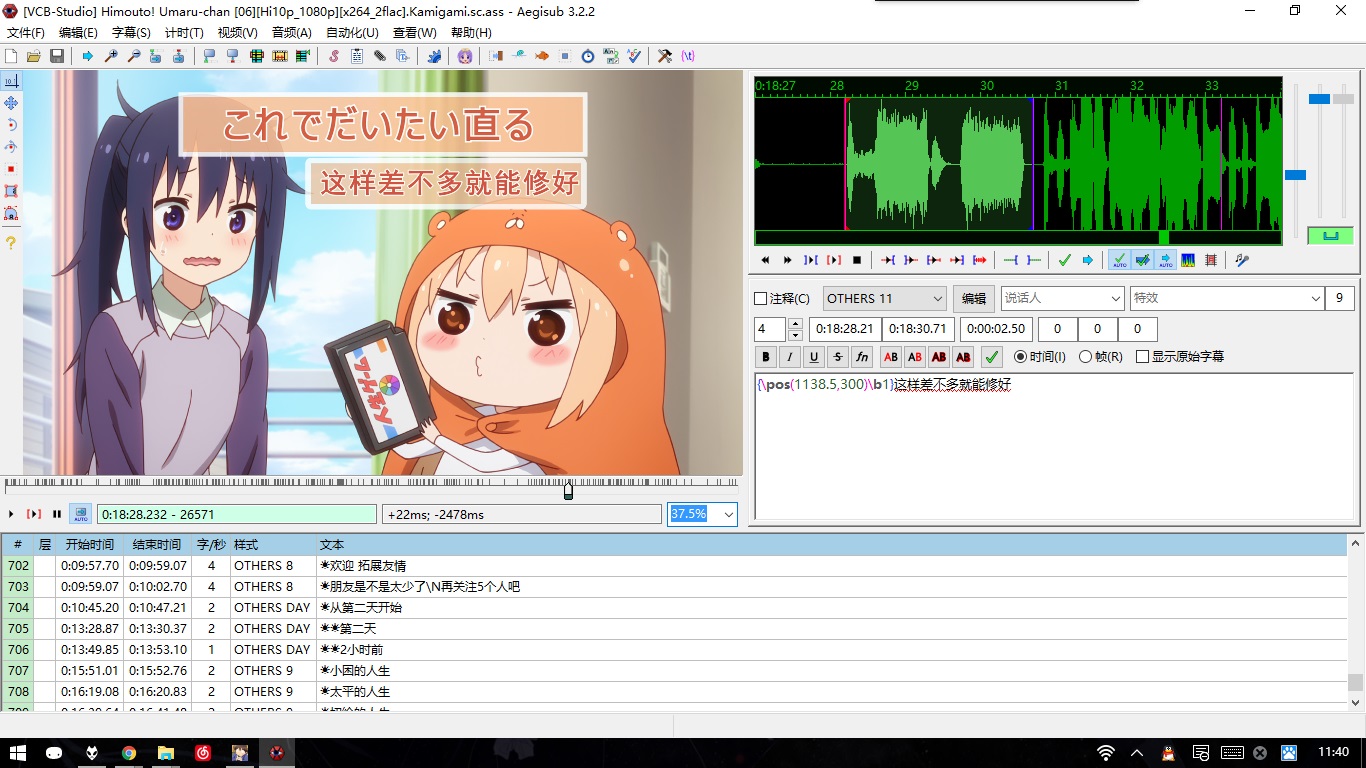Select the 帧(R) frame radio button
The height and width of the screenshot is (768, 1366).
1085,356
